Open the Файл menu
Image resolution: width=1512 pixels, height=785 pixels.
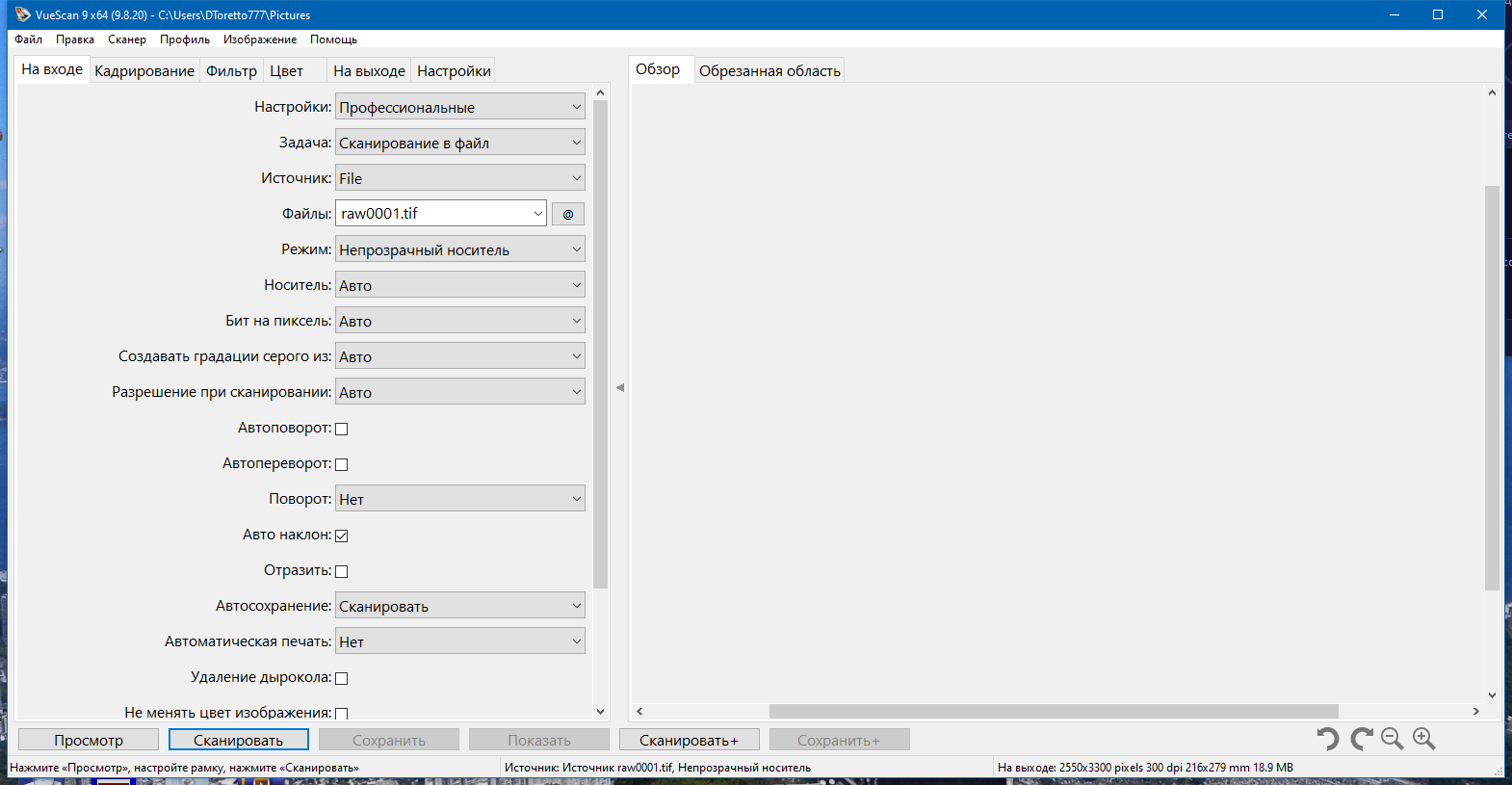(28, 39)
